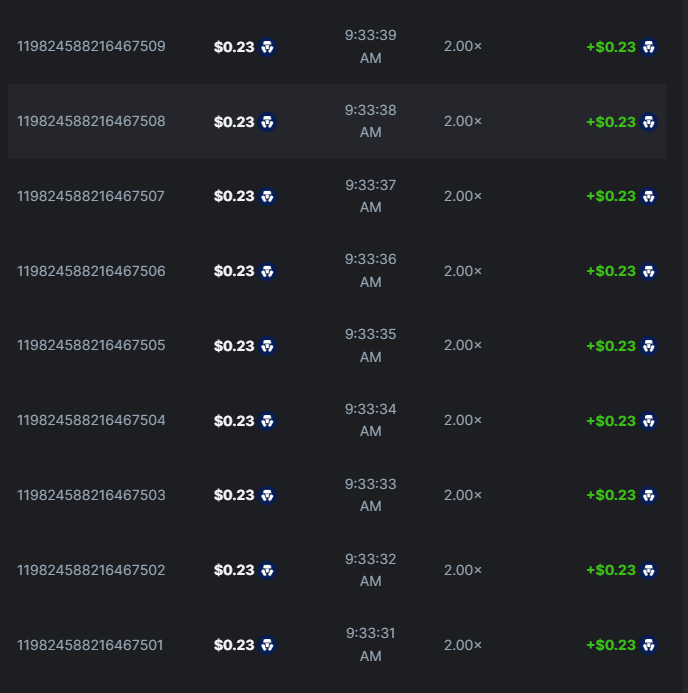This screenshot has height=693, width=688.
Task: Open bet ID 119824588216467509
Action: coord(91,47)
